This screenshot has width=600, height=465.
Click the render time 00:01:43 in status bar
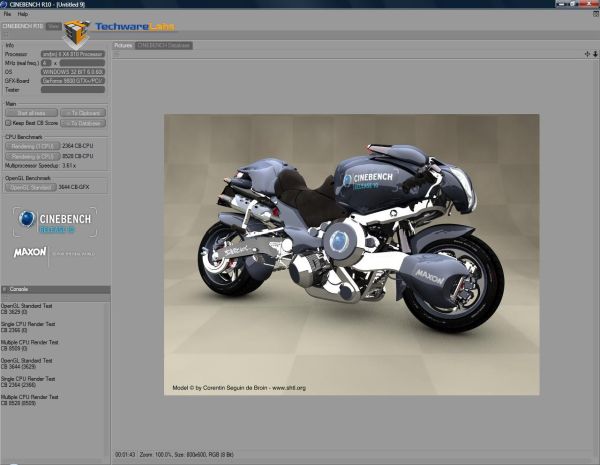click(x=125, y=455)
